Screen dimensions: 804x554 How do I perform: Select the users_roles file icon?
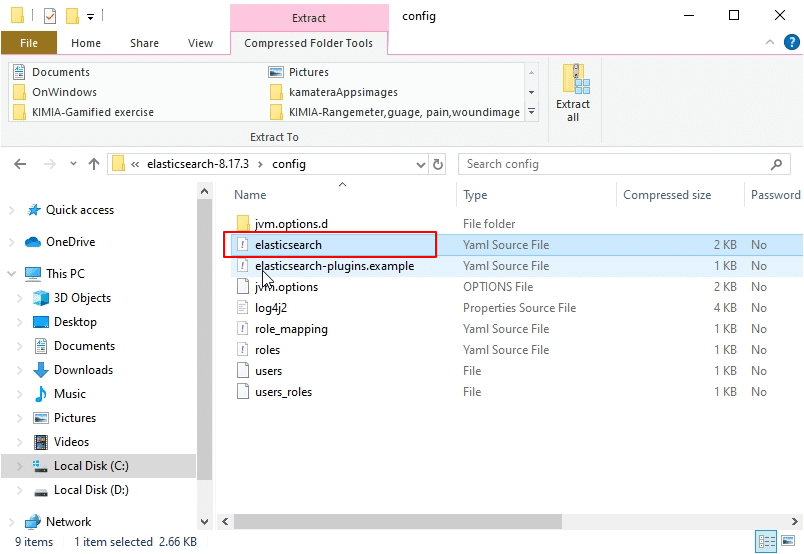(243, 392)
